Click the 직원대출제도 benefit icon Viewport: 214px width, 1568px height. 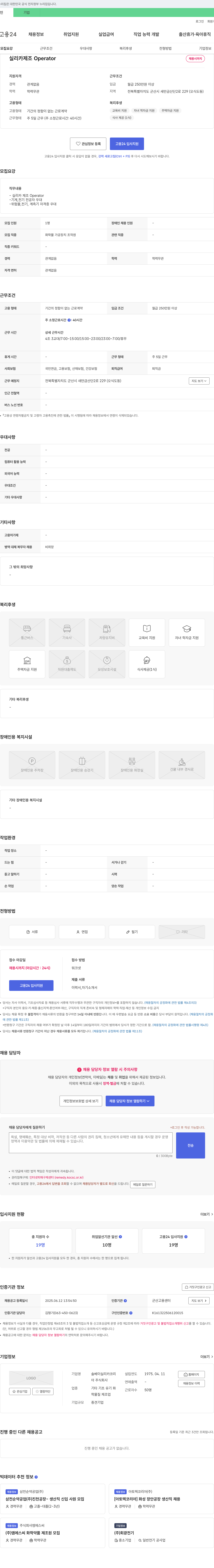(x=67, y=664)
